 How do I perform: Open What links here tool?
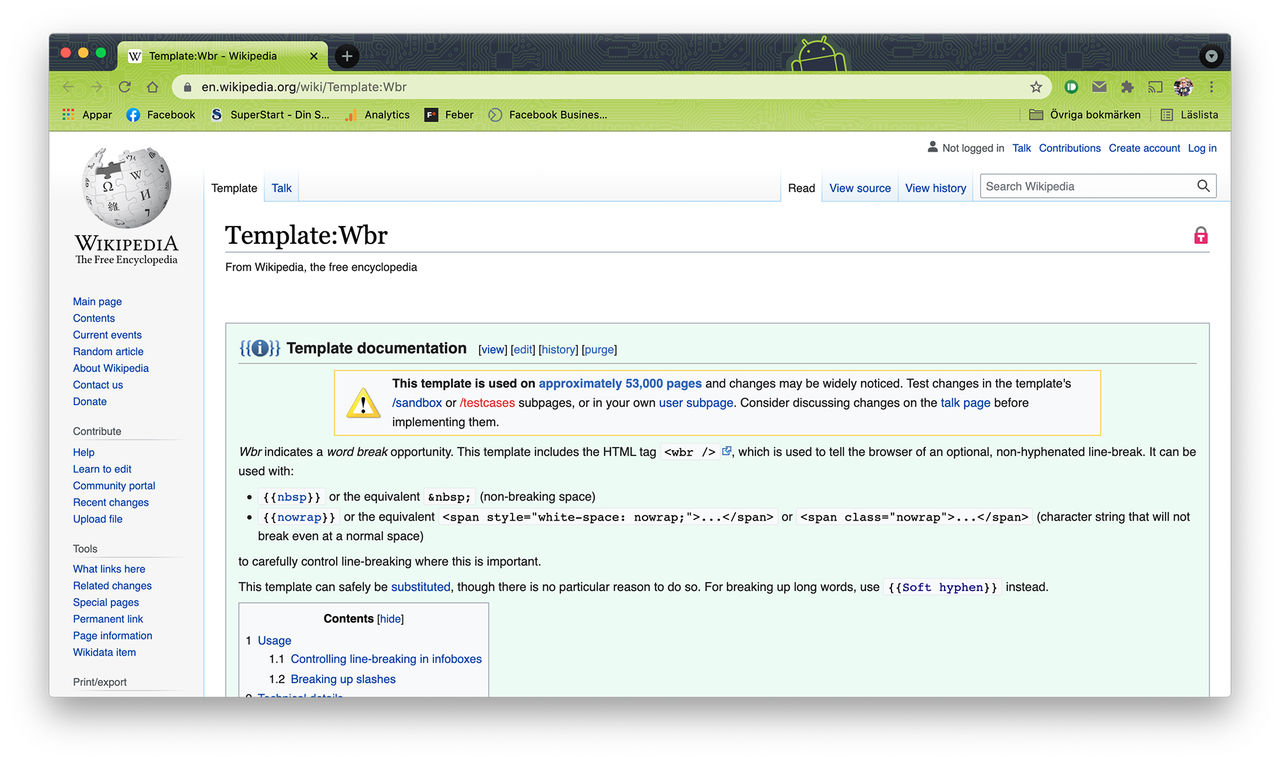(109, 569)
